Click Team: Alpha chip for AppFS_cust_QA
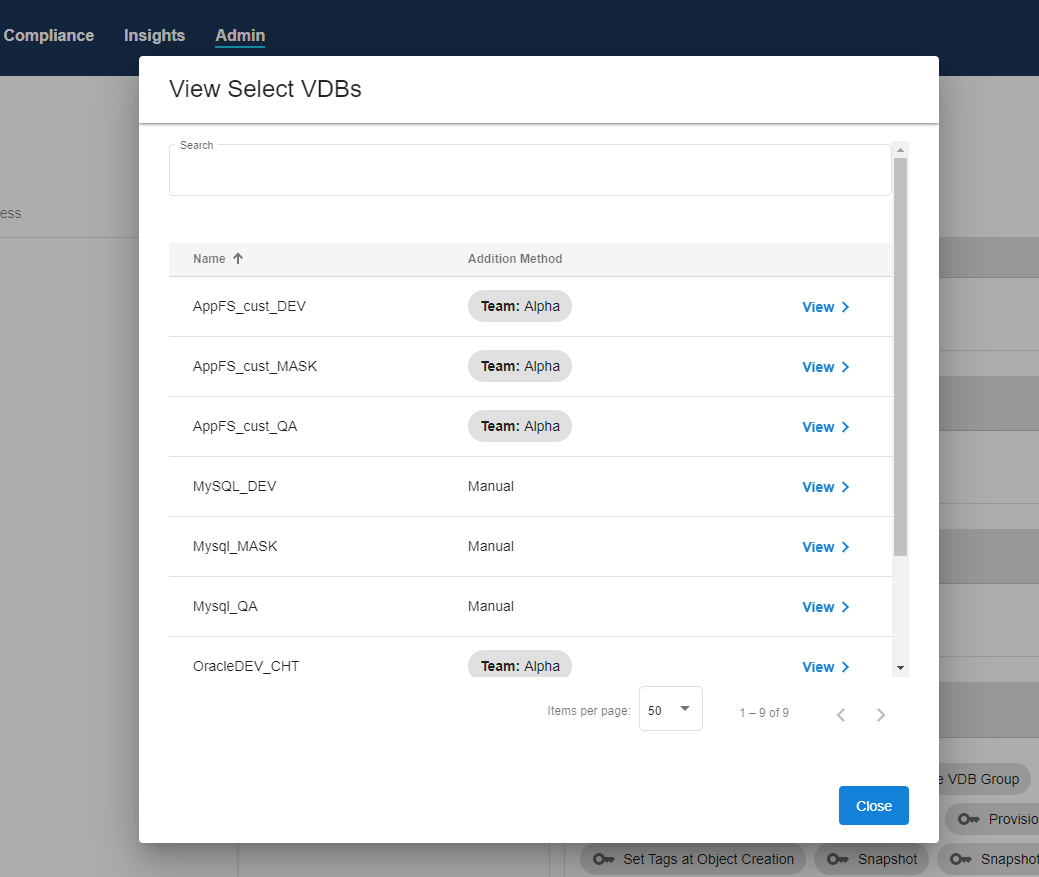 pyautogui.click(x=520, y=426)
